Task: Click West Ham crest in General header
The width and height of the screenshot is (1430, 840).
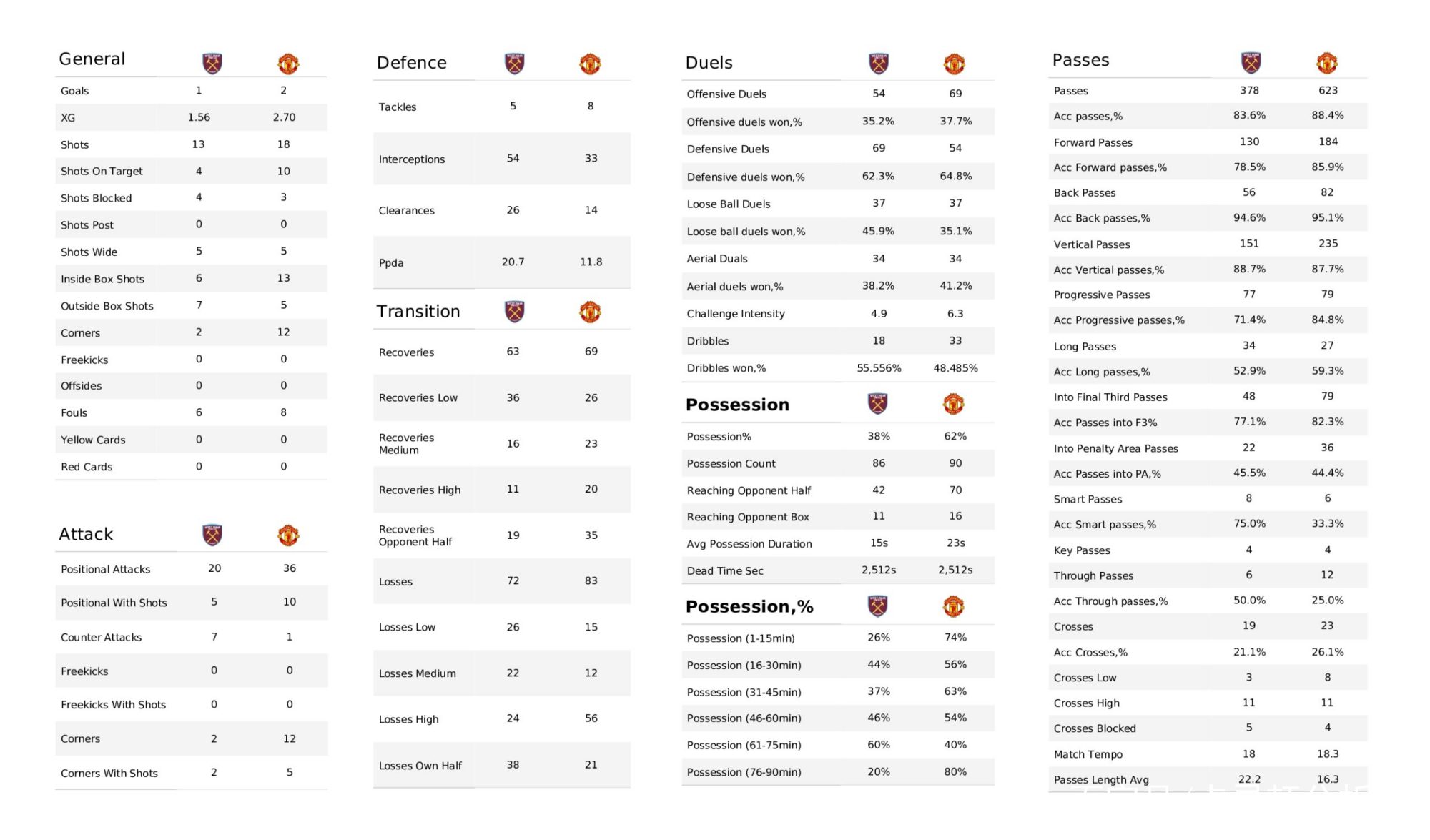Action: 212,63
